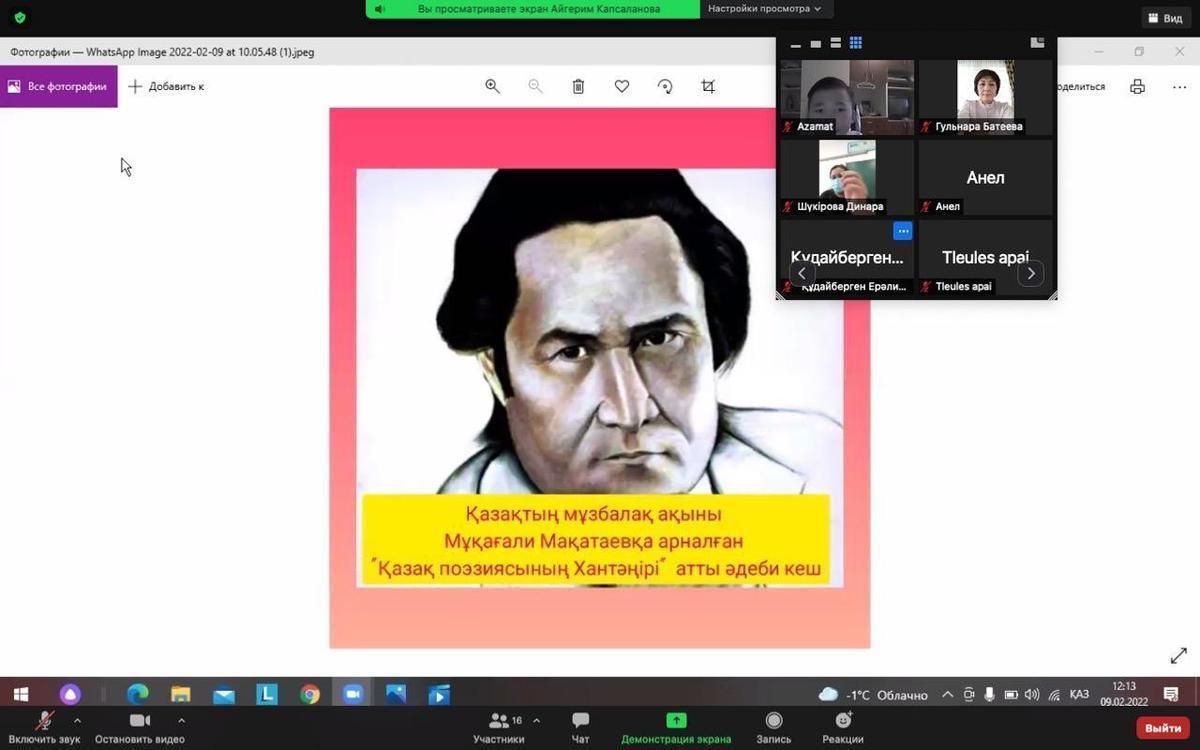Toggle recording with Запись button
This screenshot has height=750, width=1200.
click(x=773, y=727)
